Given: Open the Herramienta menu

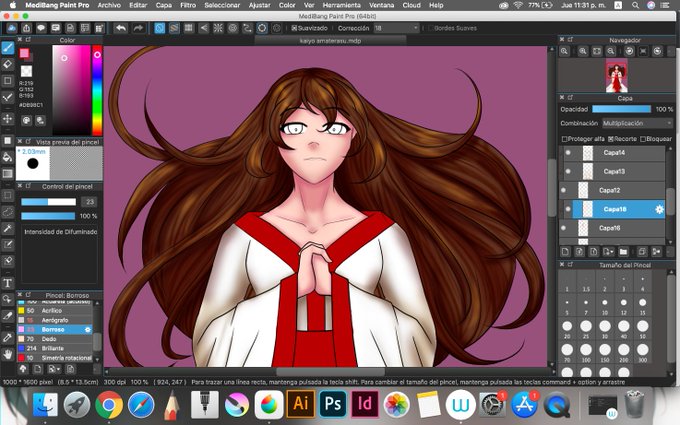Looking at the screenshot, I should [341, 5].
